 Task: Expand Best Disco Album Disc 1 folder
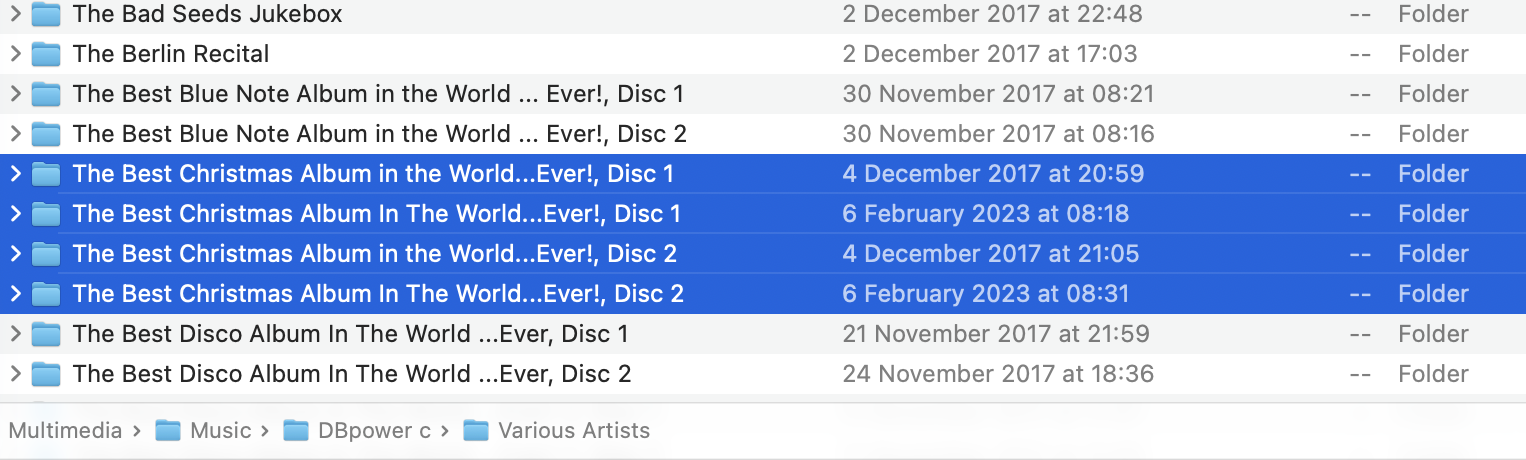coord(15,334)
